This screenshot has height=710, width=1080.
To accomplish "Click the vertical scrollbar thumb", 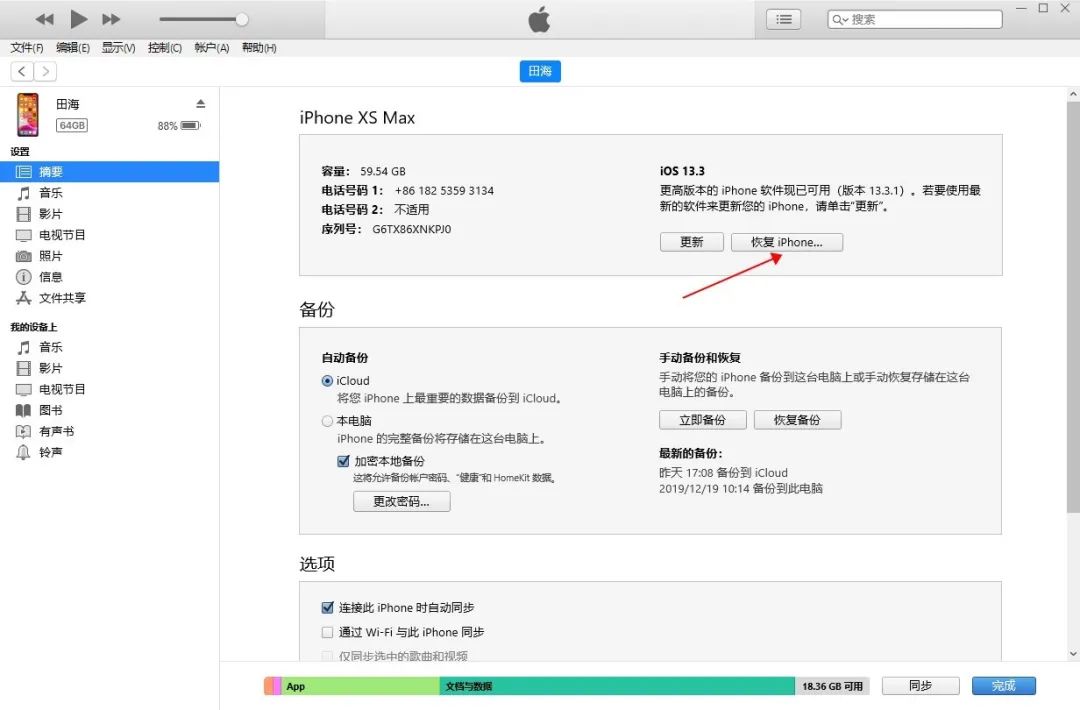I will point(1073,306).
